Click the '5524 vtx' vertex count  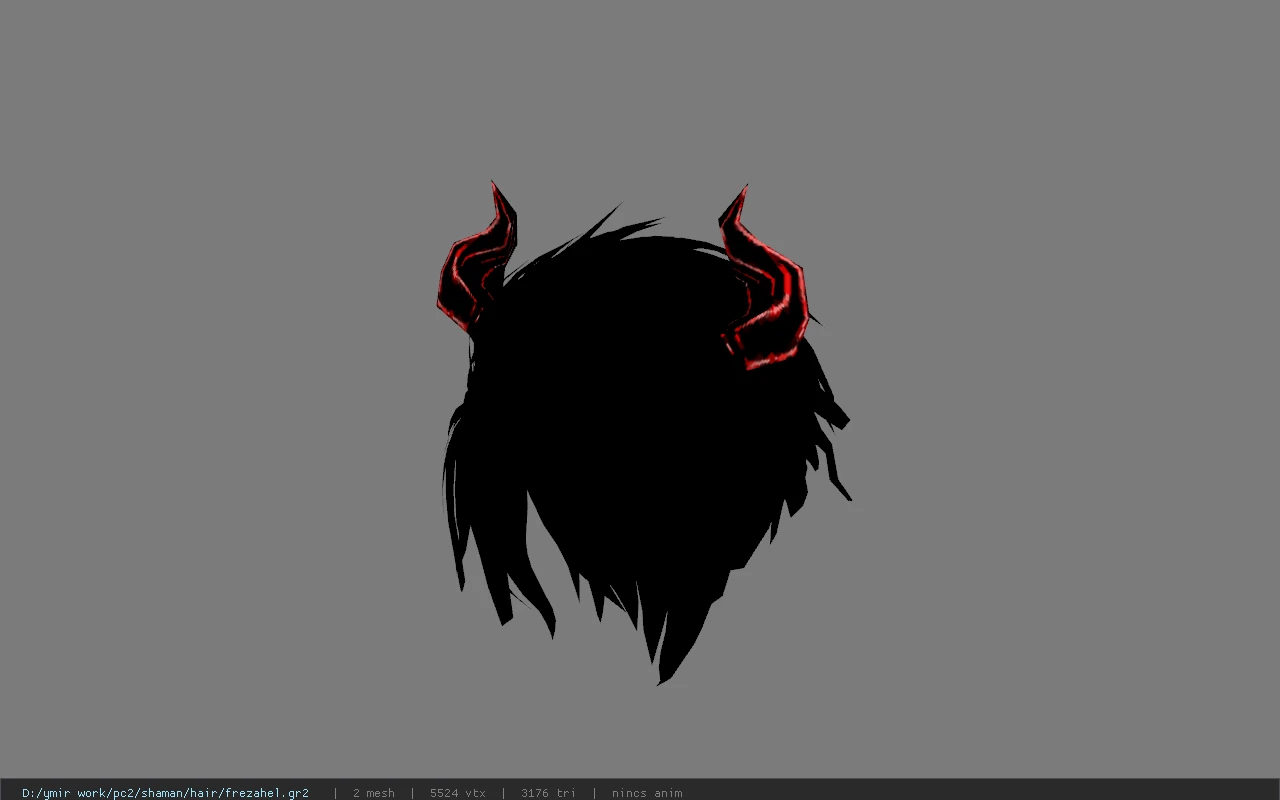458,793
